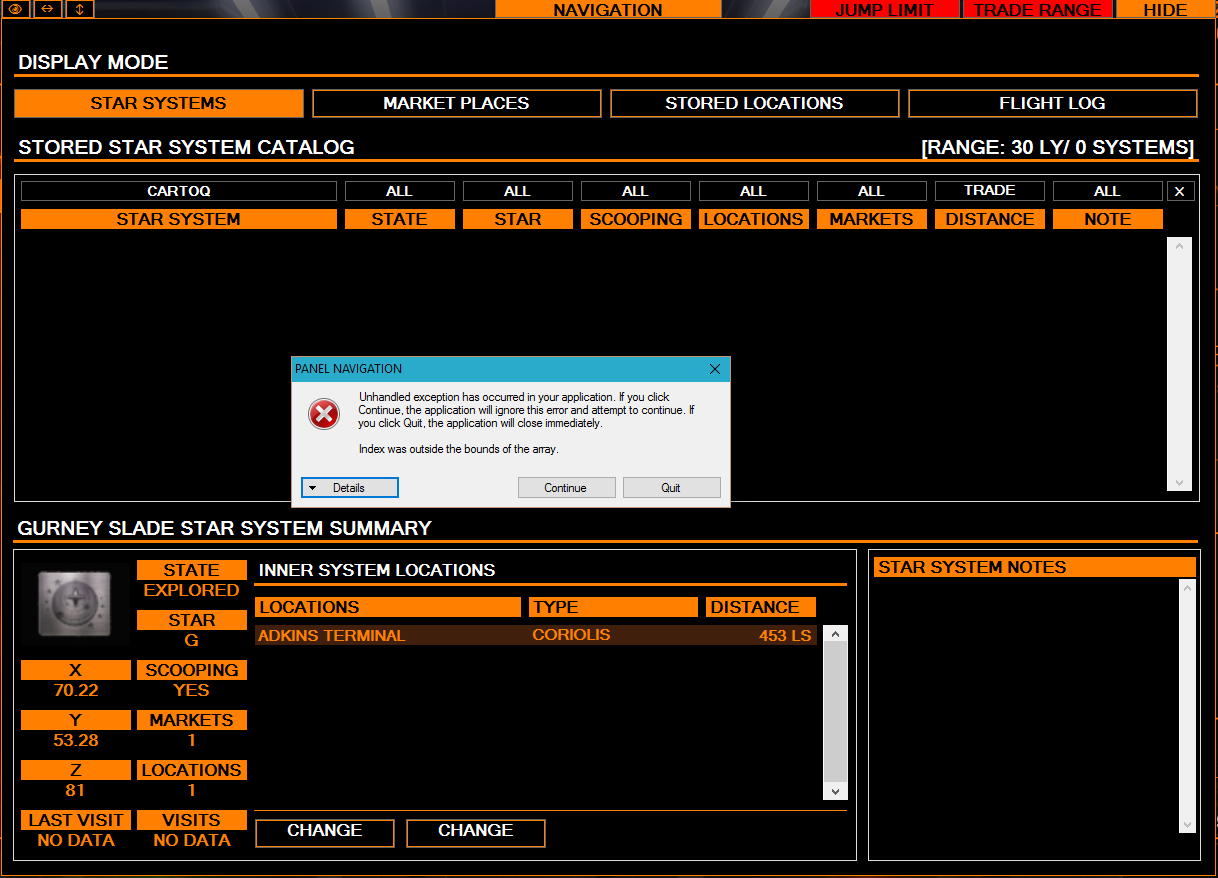This screenshot has width=1218, height=878.
Task: Click the Gurney Slade system emblem thumbnail
Action: pyautogui.click(x=76, y=603)
